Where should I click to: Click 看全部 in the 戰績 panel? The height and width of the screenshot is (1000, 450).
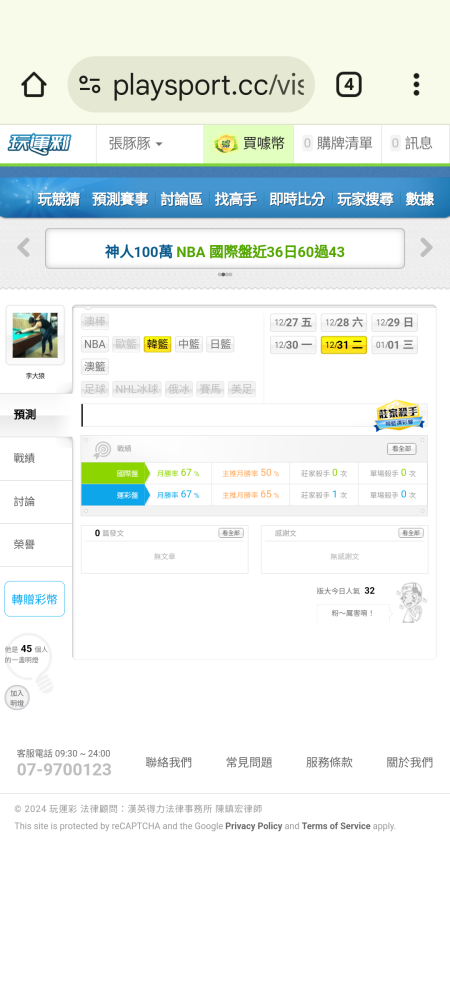point(402,449)
